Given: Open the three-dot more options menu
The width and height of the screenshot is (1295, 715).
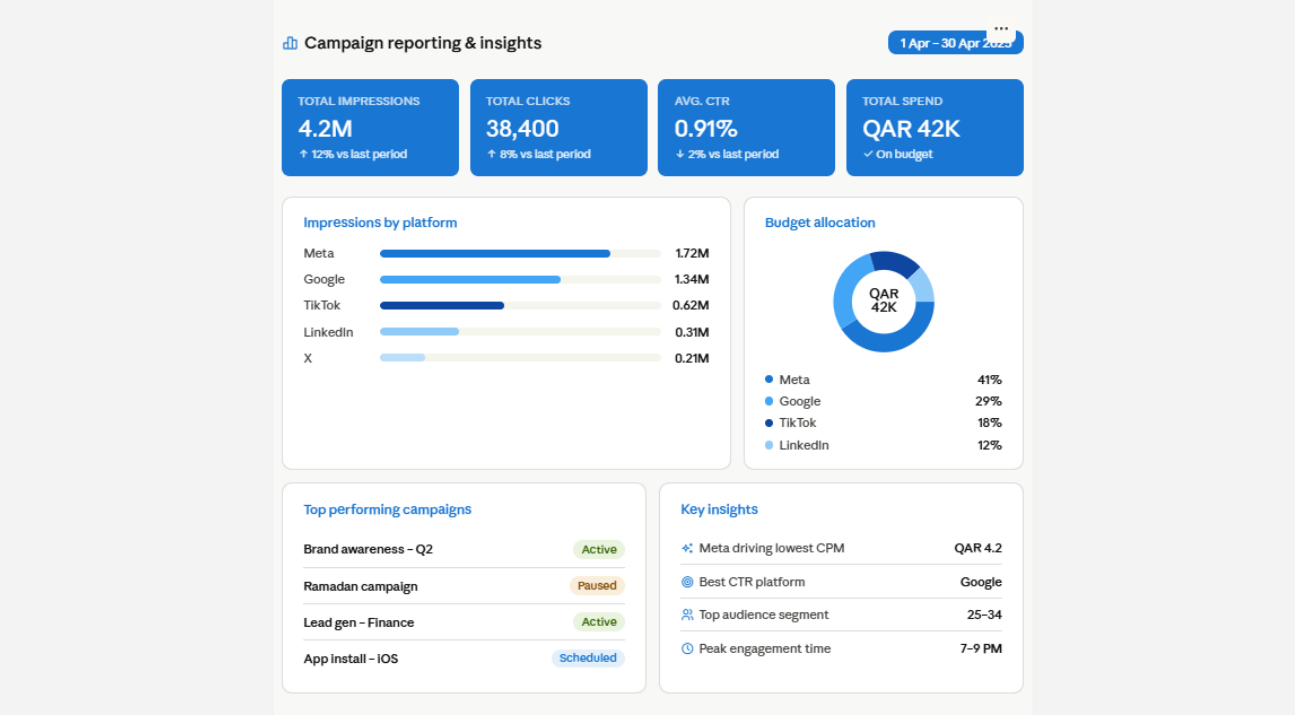Looking at the screenshot, I should (1001, 29).
